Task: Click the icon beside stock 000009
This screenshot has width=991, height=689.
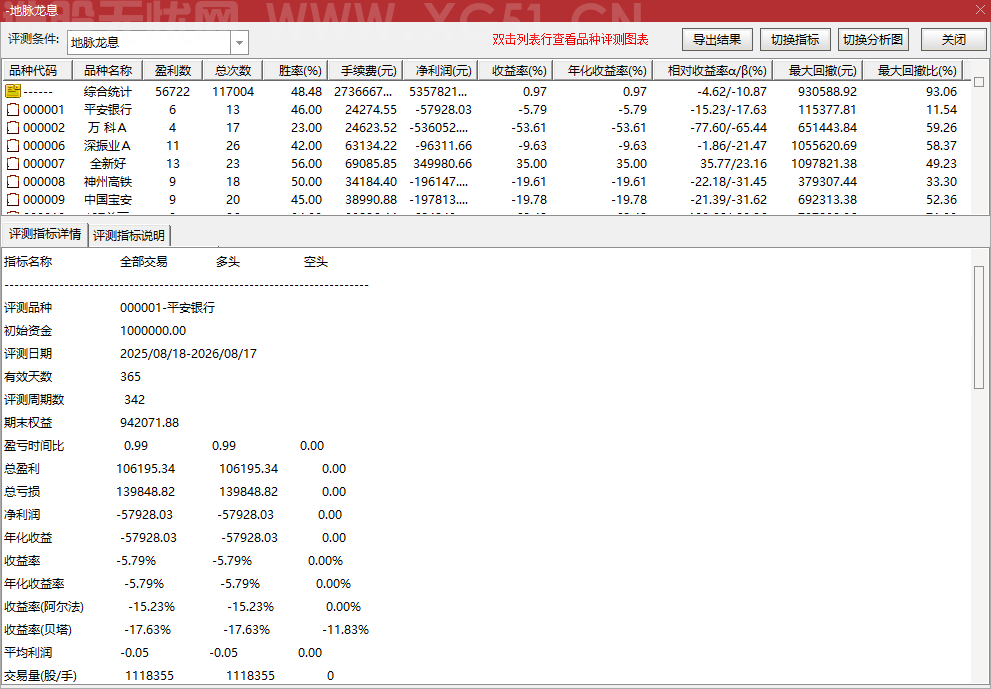Action: coord(13,200)
